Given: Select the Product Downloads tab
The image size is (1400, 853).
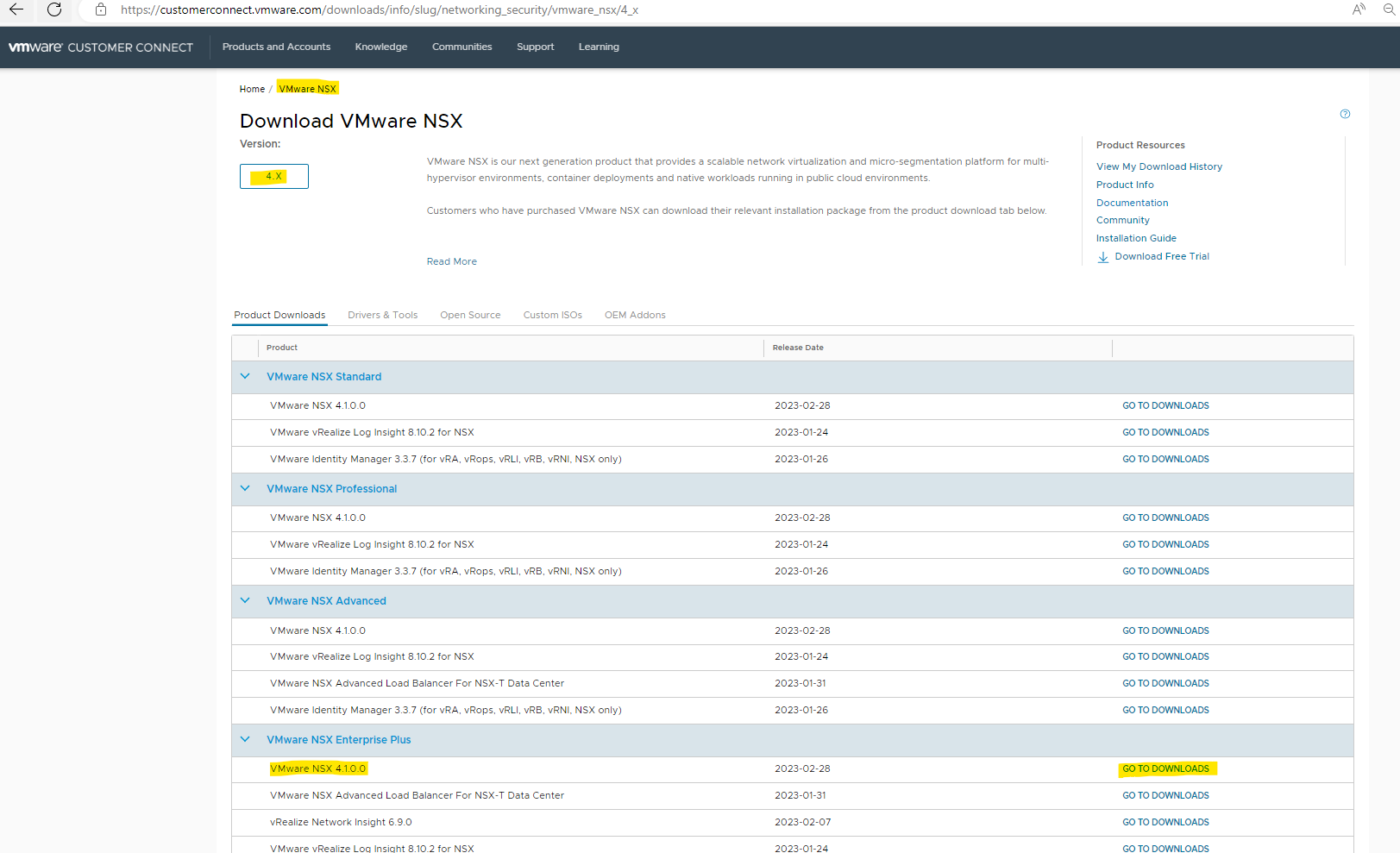Looking at the screenshot, I should [x=279, y=316].
